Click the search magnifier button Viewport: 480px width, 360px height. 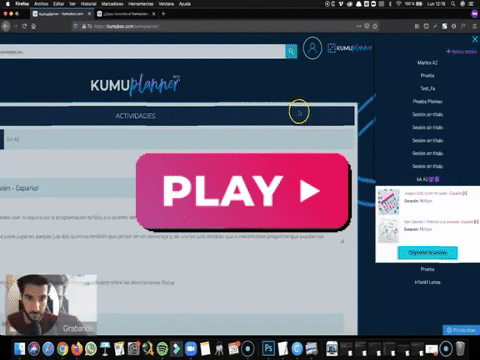(x=291, y=51)
